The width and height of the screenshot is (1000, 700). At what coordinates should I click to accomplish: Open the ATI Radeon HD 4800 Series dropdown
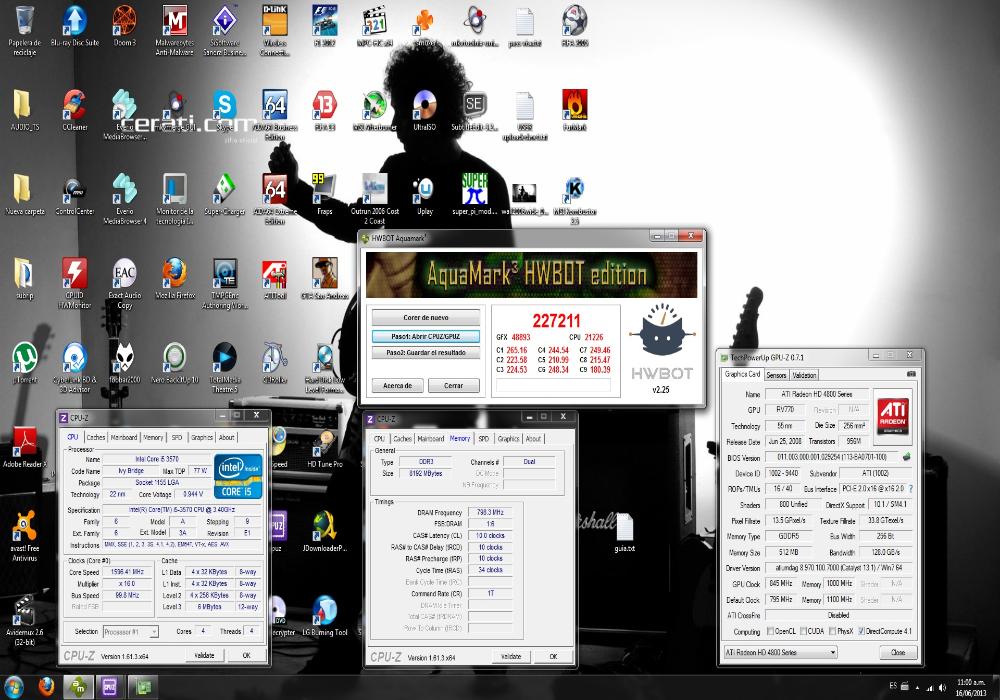(780, 652)
